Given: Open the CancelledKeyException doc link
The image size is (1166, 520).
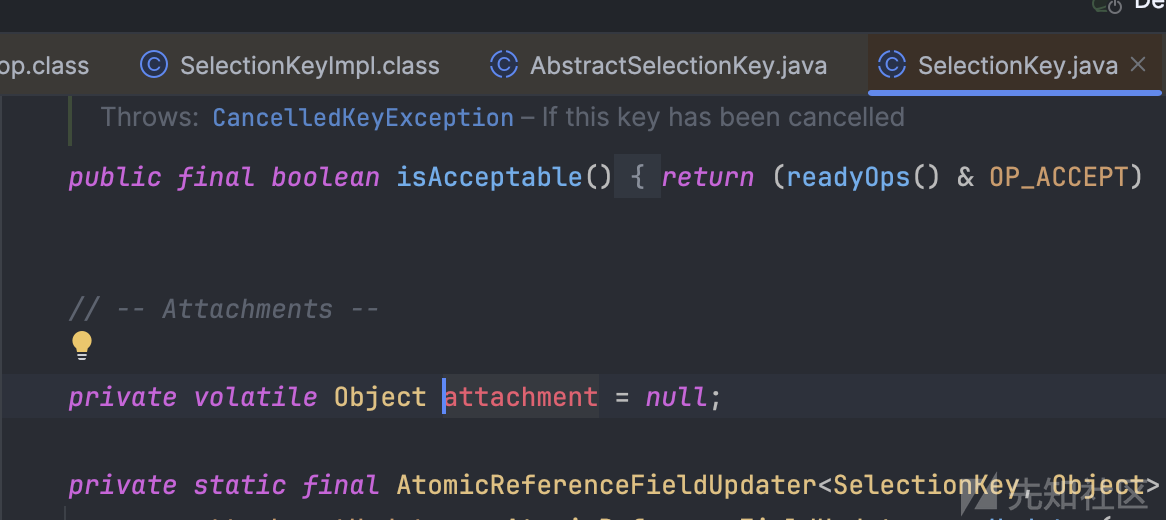Looking at the screenshot, I should pyautogui.click(x=363, y=118).
